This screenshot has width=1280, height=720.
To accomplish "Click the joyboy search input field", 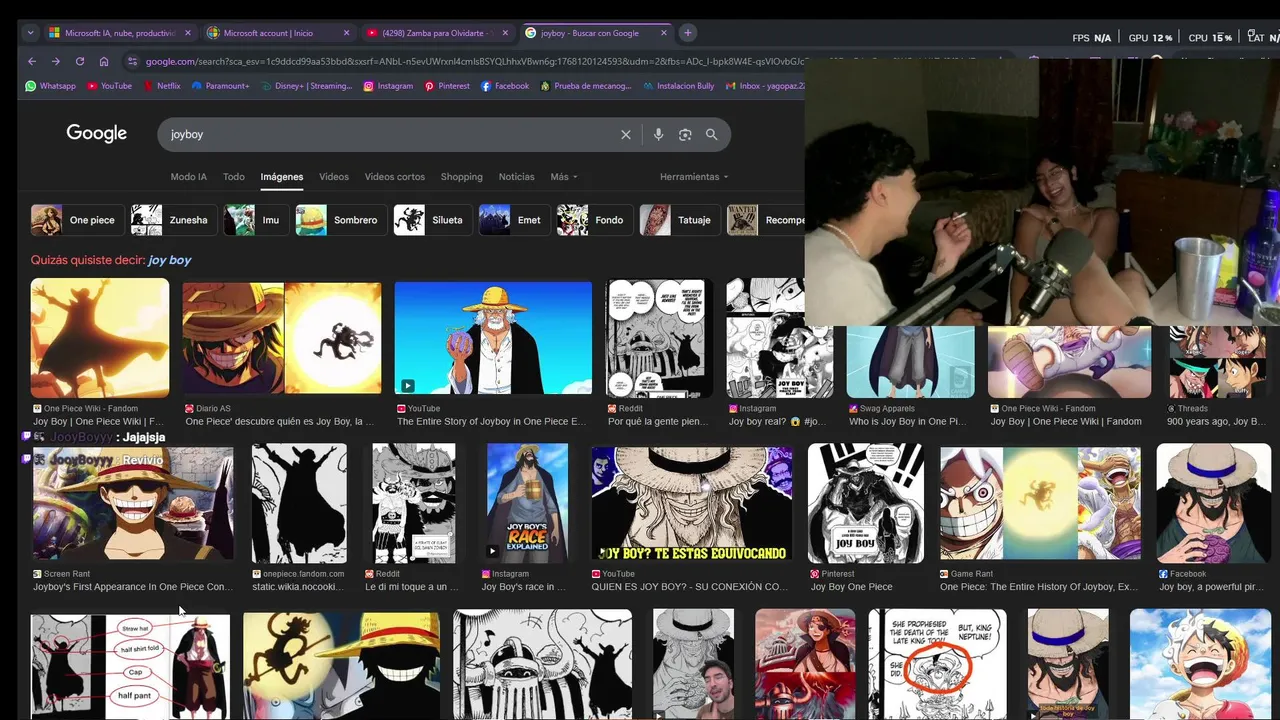I will pos(390,134).
